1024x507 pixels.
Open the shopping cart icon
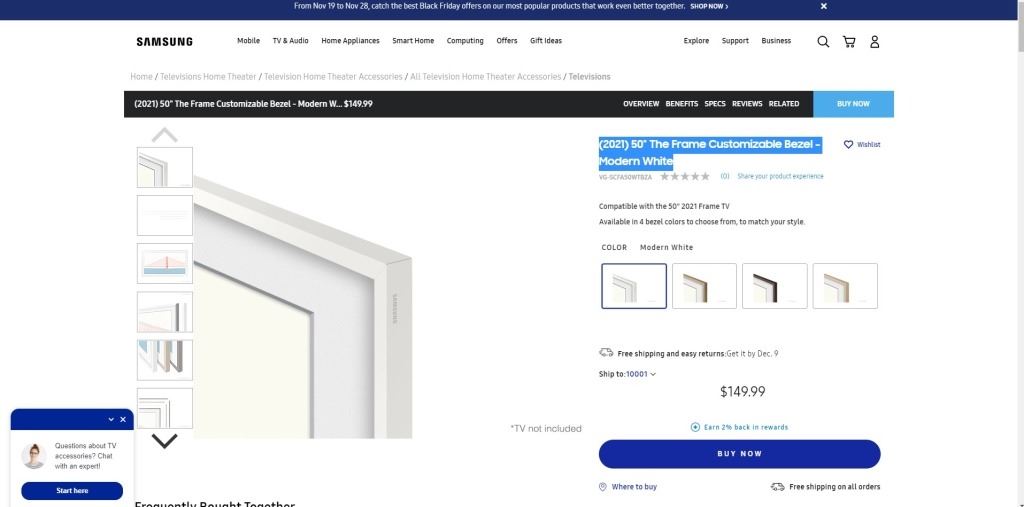tap(849, 42)
